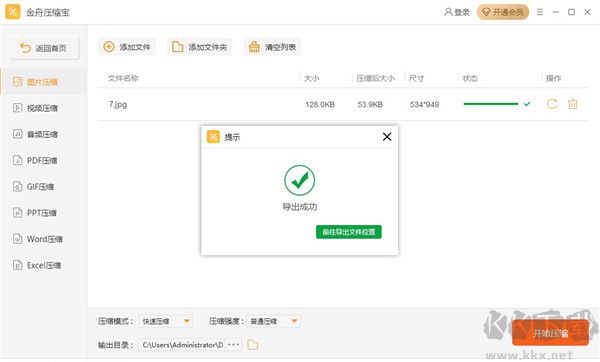Click 前往导出文件位置 green button
The image size is (600, 362).
pos(349,232)
